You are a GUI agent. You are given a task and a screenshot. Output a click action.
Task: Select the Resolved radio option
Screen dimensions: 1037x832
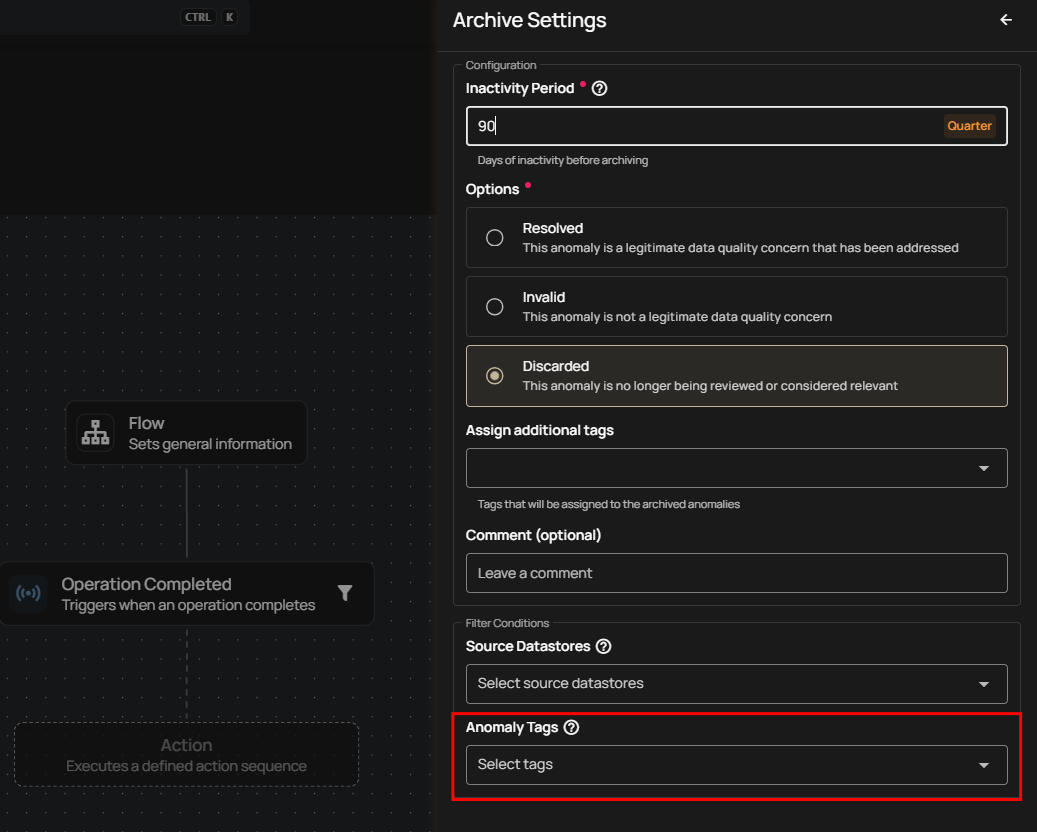point(494,238)
